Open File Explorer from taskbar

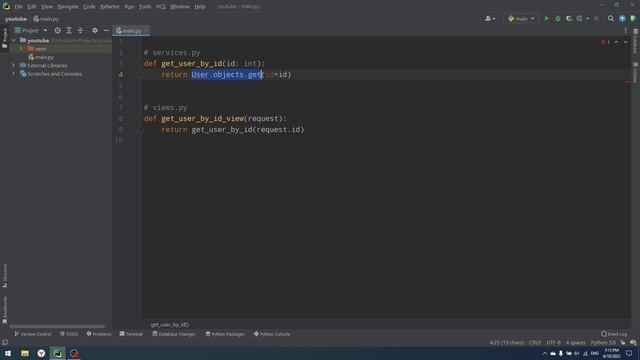pos(25,353)
